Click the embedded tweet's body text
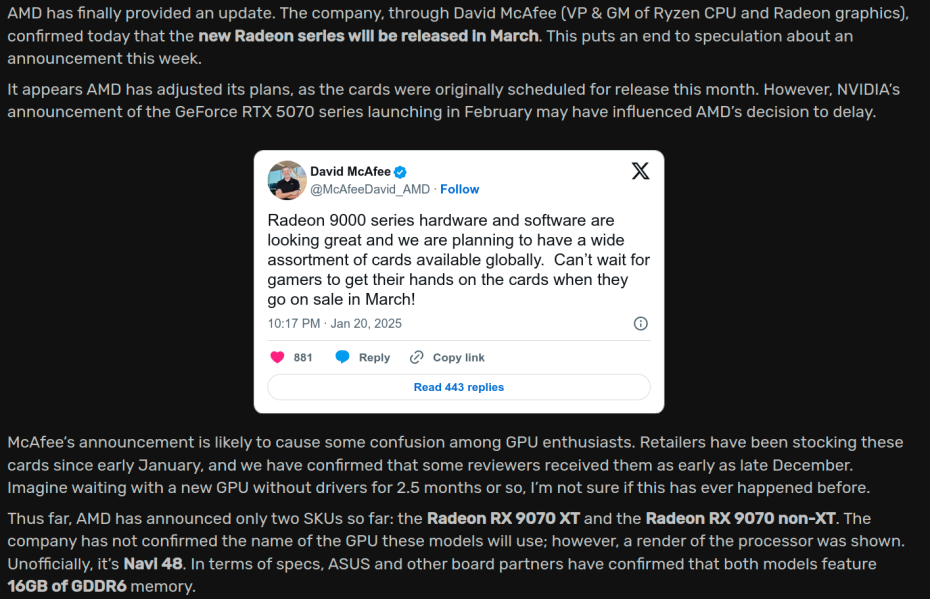Viewport: 930px width, 599px height. tap(458, 259)
